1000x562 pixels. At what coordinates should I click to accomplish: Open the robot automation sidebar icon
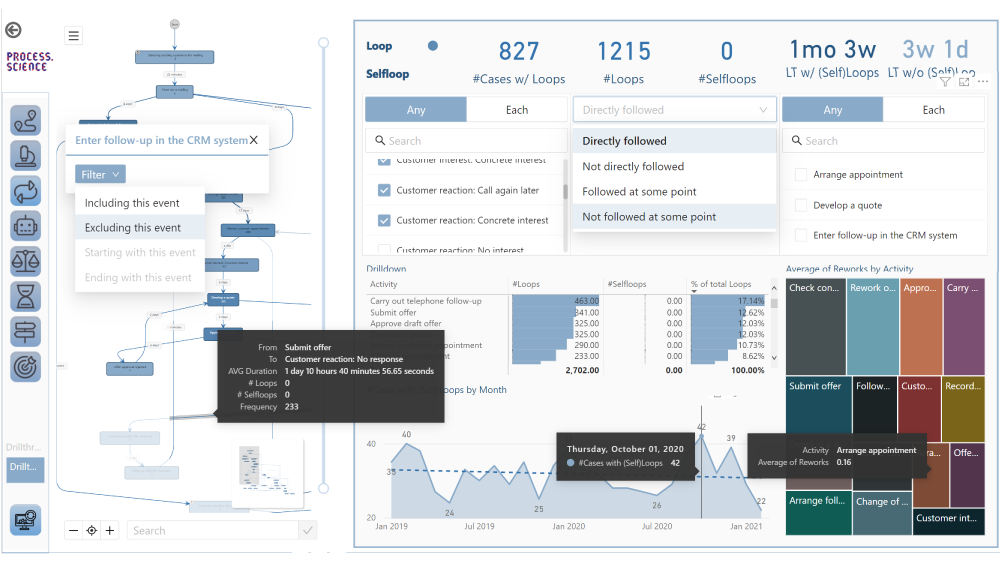26,226
